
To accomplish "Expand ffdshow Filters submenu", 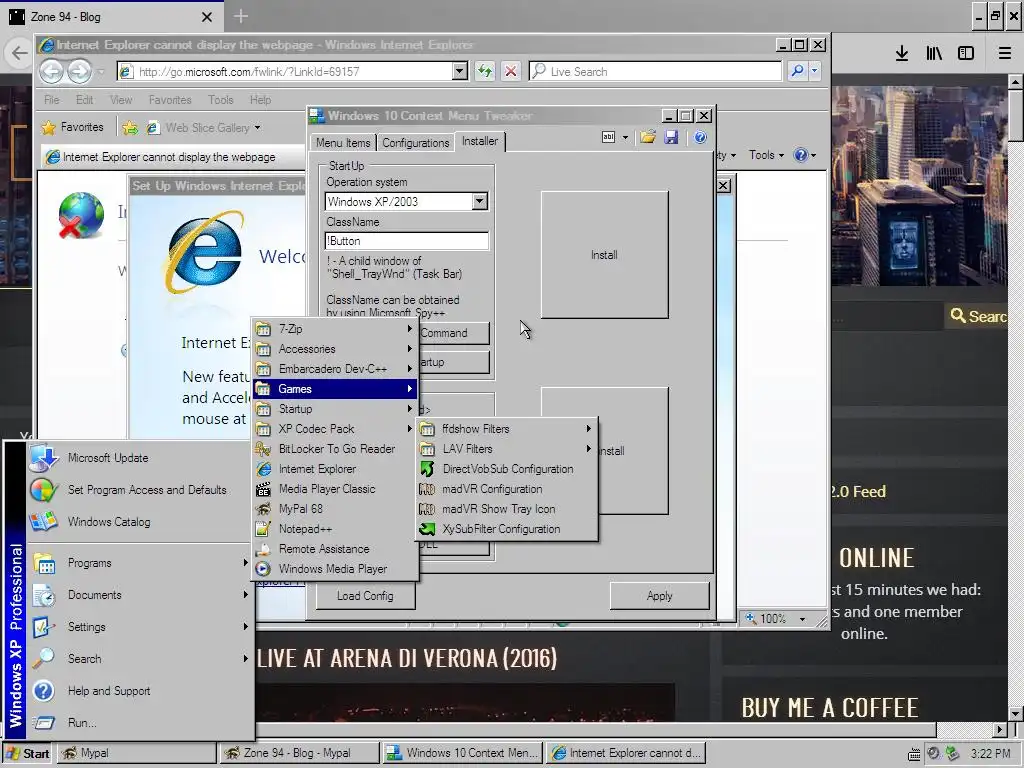I will click(507, 428).
